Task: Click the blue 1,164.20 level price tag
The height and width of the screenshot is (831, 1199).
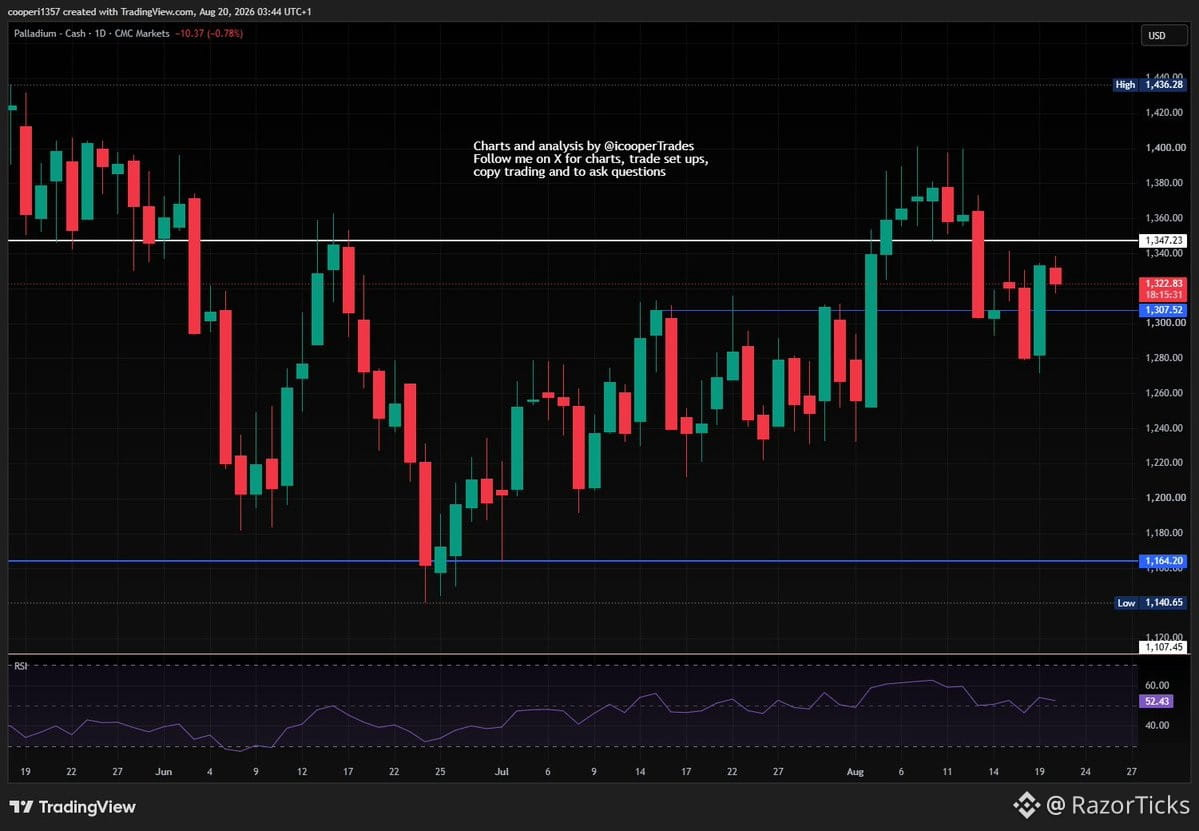Action: point(1163,561)
